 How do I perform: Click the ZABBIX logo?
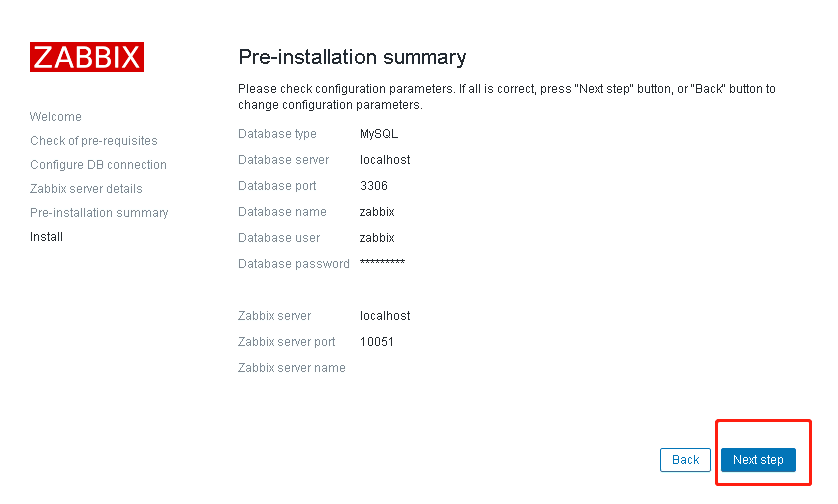[x=87, y=57]
